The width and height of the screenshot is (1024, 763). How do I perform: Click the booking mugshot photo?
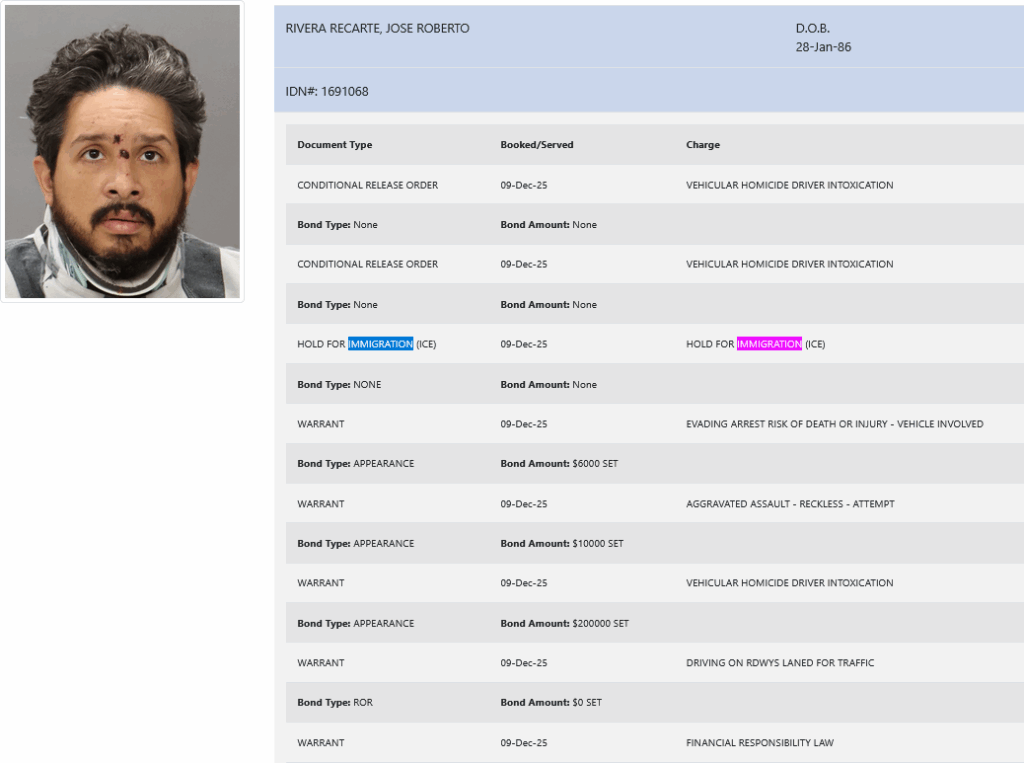tap(122, 152)
